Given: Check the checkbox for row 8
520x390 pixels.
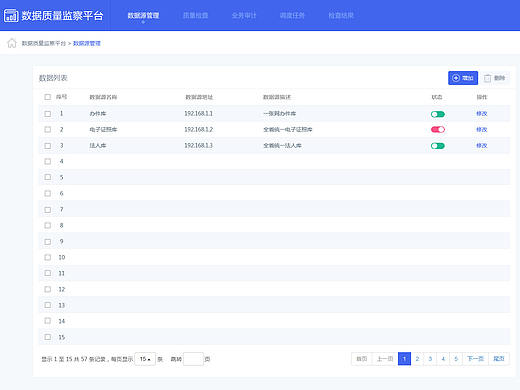Looking at the screenshot, I should [x=48, y=225].
